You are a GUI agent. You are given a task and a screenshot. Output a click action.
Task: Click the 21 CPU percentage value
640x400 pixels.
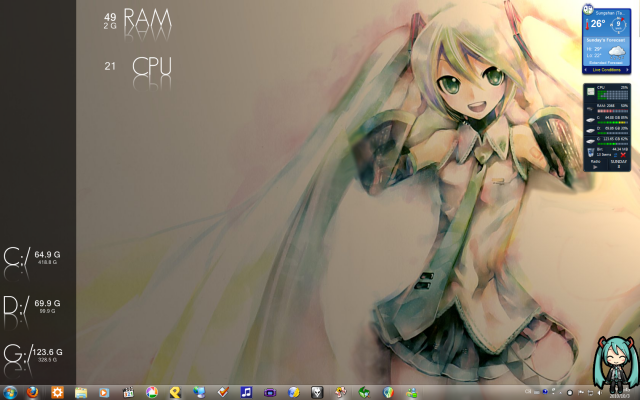tap(110, 66)
